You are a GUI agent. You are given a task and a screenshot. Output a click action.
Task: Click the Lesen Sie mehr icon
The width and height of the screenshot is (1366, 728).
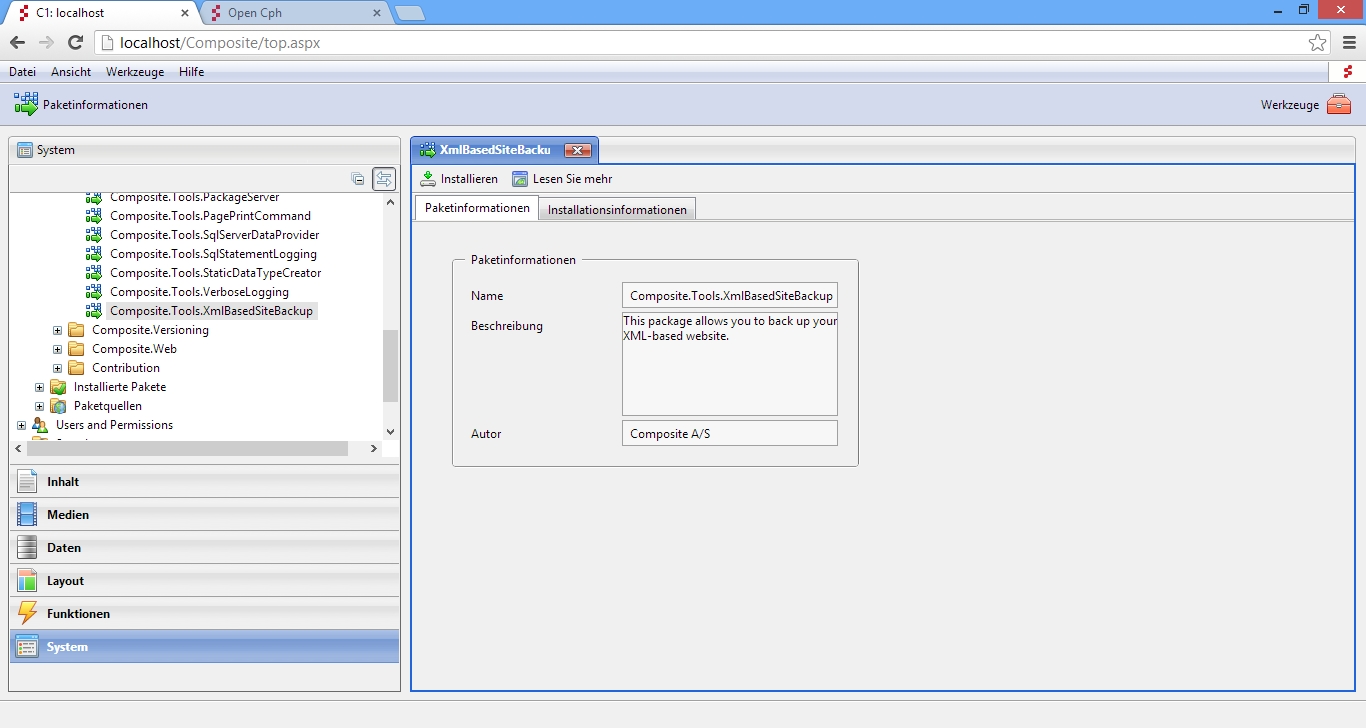(x=520, y=179)
